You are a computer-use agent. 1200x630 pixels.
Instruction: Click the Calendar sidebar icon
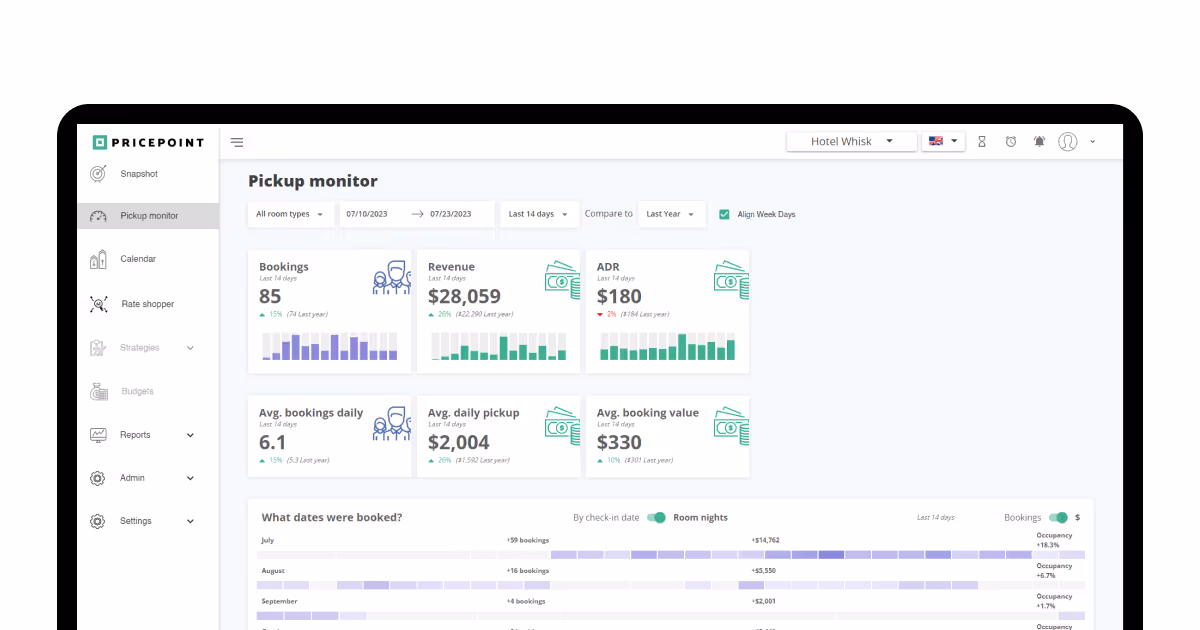point(98,259)
